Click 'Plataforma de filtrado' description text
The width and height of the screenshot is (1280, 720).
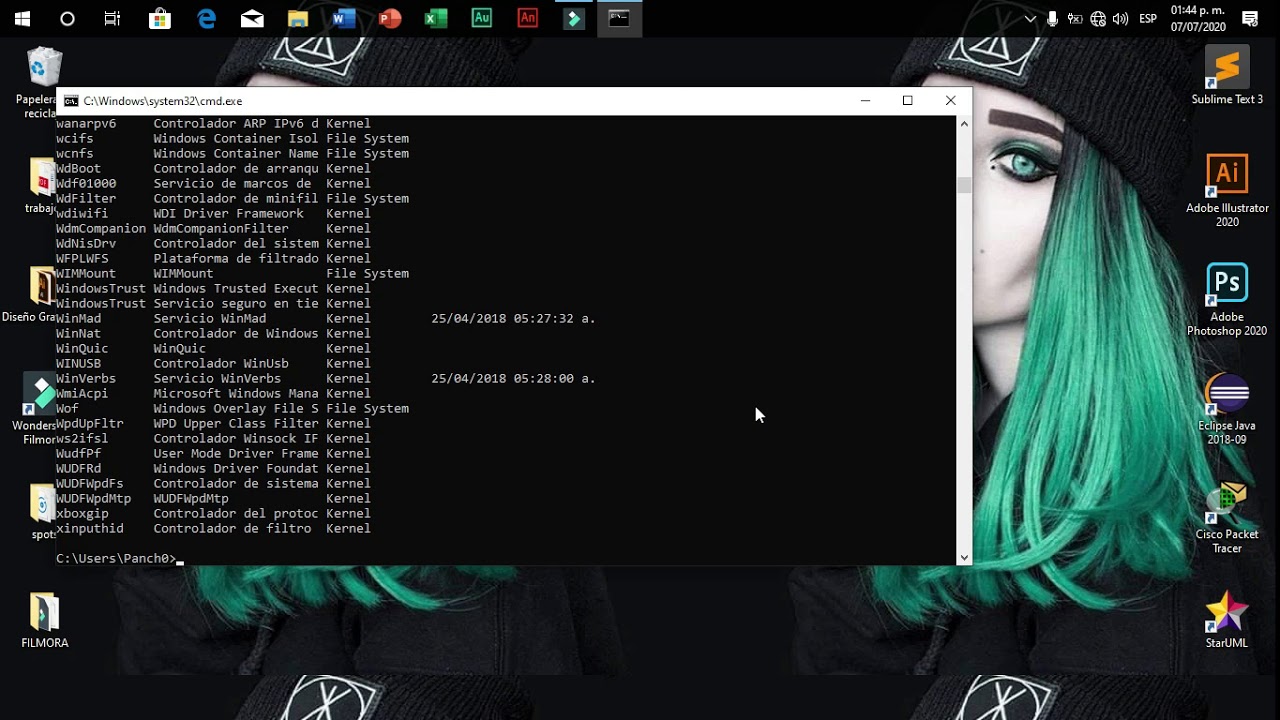[236, 259]
